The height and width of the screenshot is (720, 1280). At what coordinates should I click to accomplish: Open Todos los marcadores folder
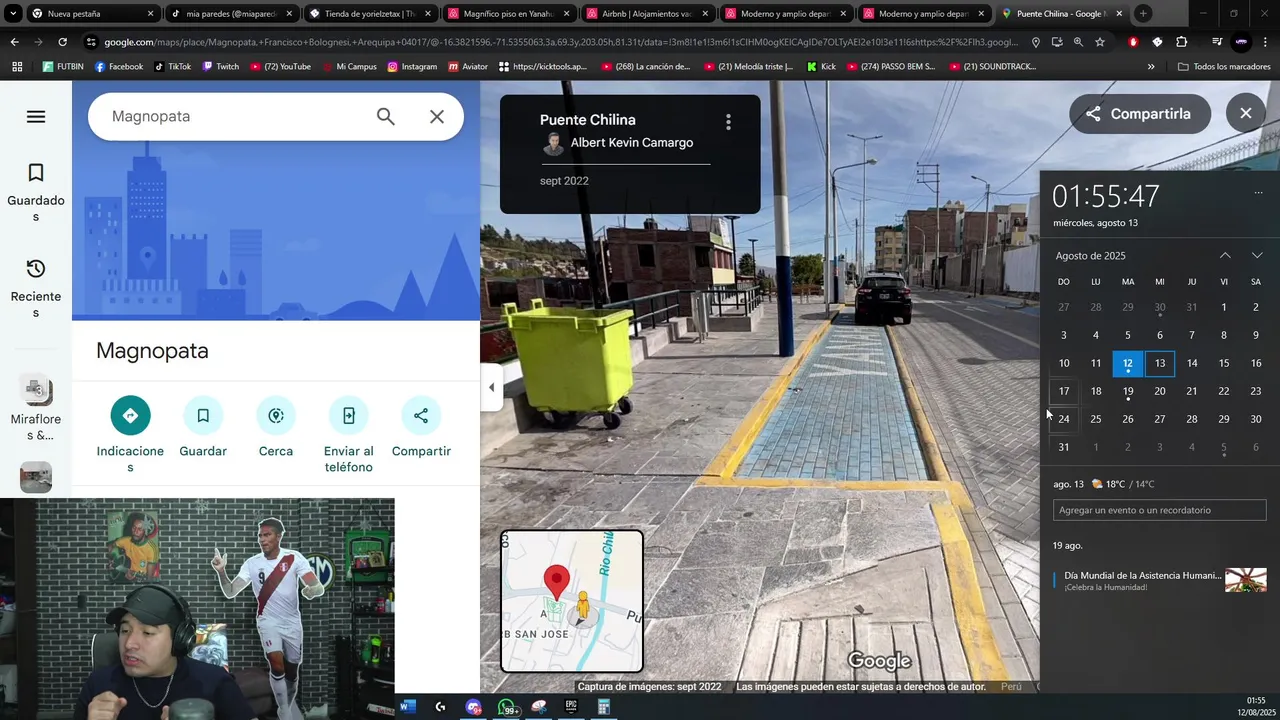click(1224, 67)
